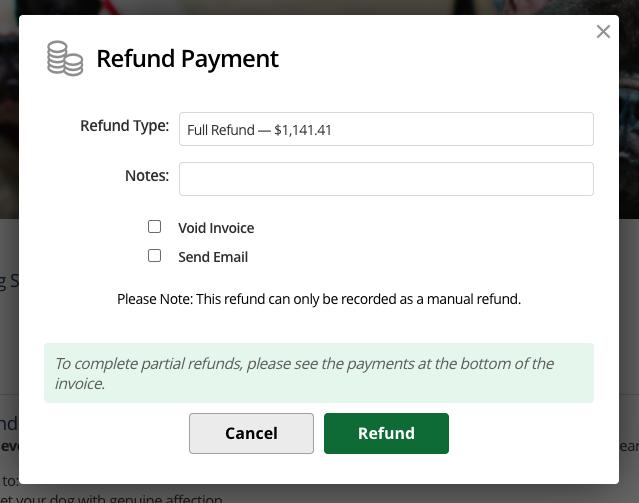Confirm with the green Refund button
Screen dimensions: 639x503
coord(386,433)
